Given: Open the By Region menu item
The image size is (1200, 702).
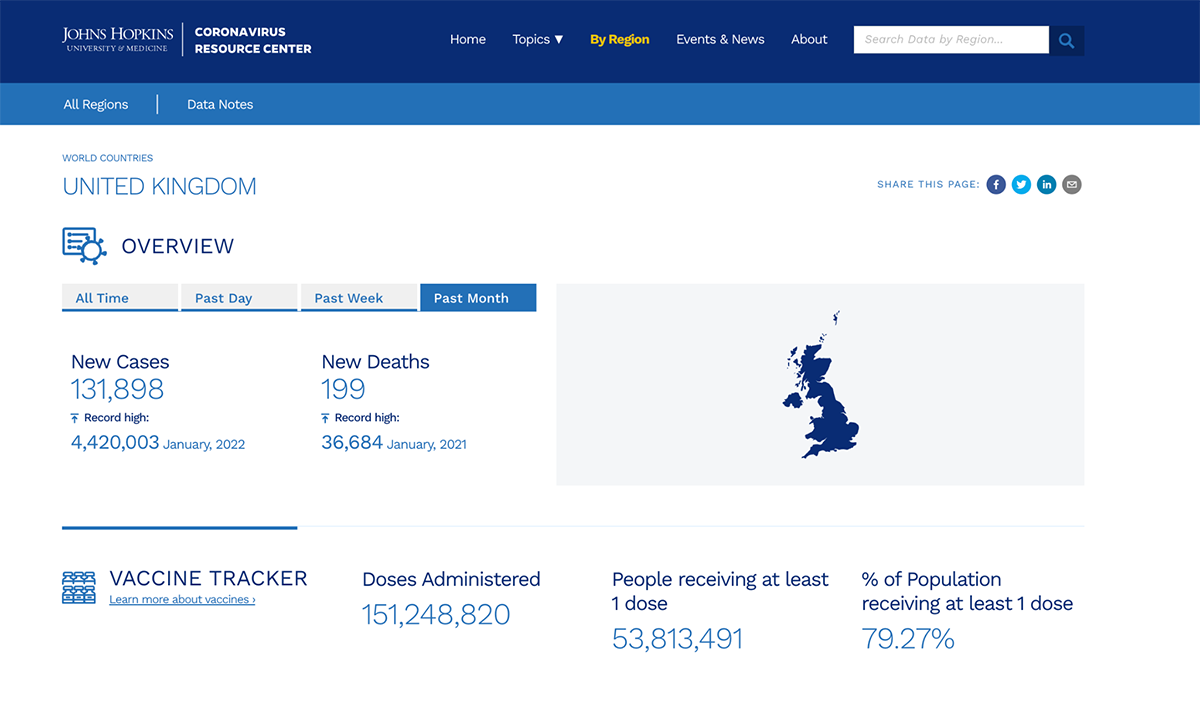Looking at the screenshot, I should coord(619,39).
